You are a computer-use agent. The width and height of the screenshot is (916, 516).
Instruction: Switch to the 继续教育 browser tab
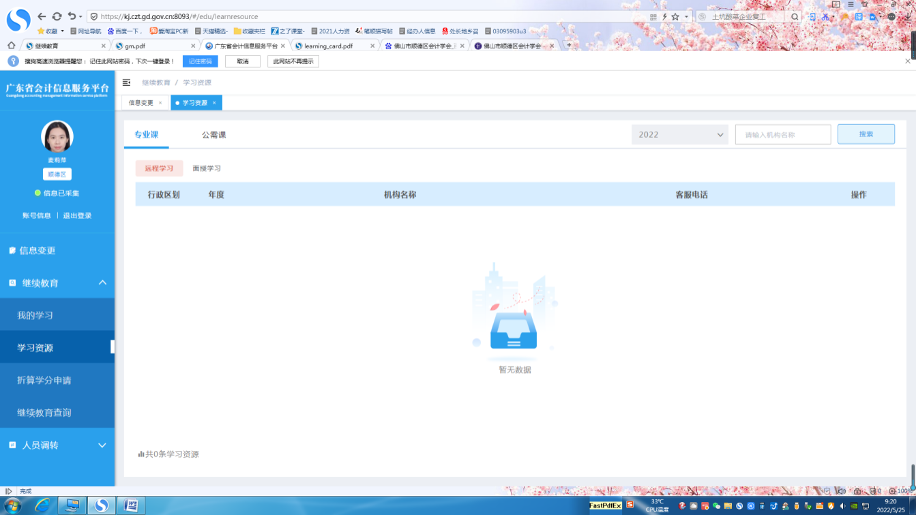coord(66,46)
